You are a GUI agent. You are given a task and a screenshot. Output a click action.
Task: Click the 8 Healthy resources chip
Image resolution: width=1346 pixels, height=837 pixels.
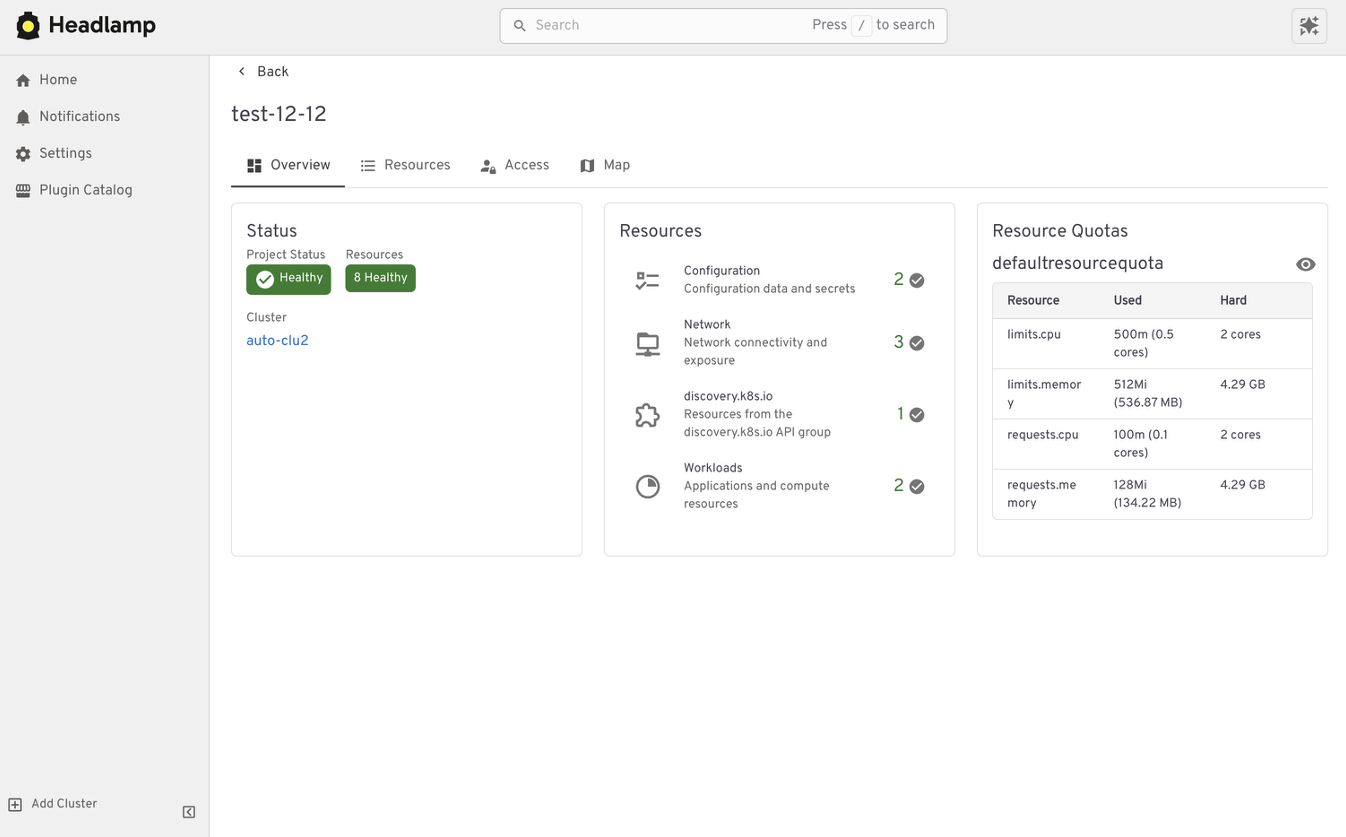[x=380, y=278]
